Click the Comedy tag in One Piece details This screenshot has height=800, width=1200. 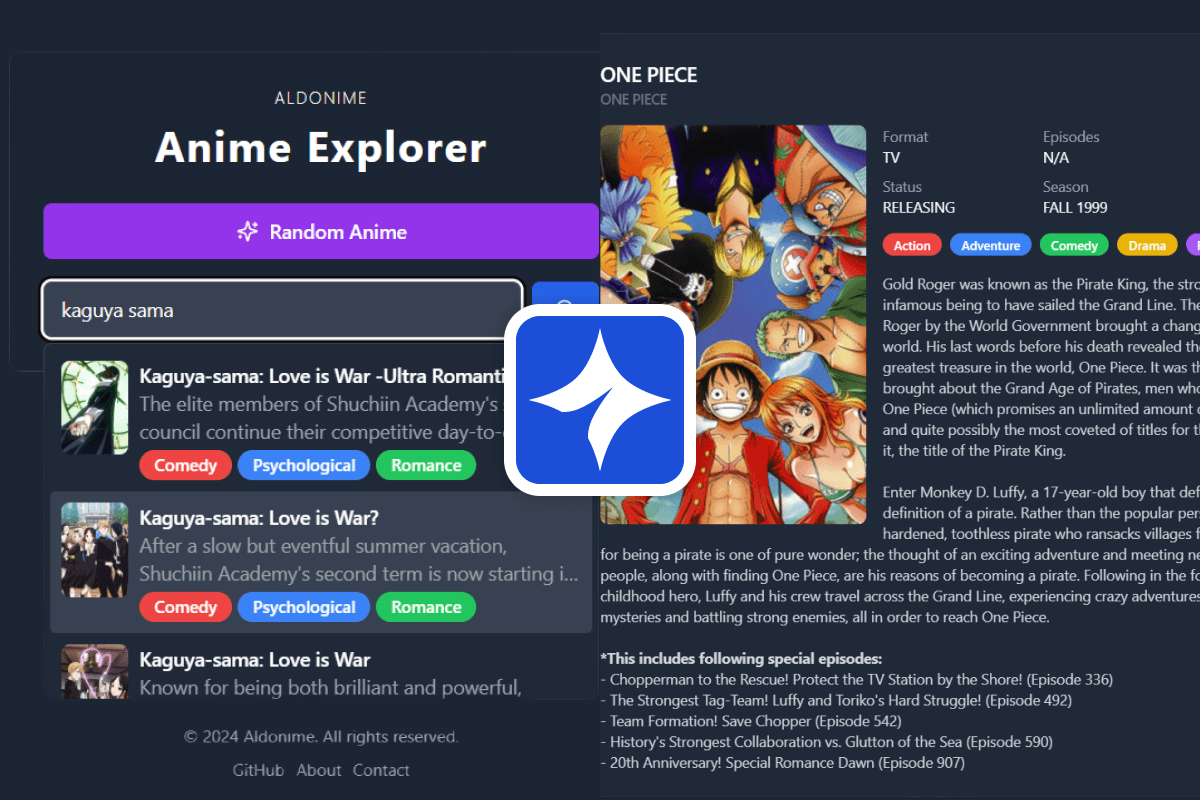1075,245
